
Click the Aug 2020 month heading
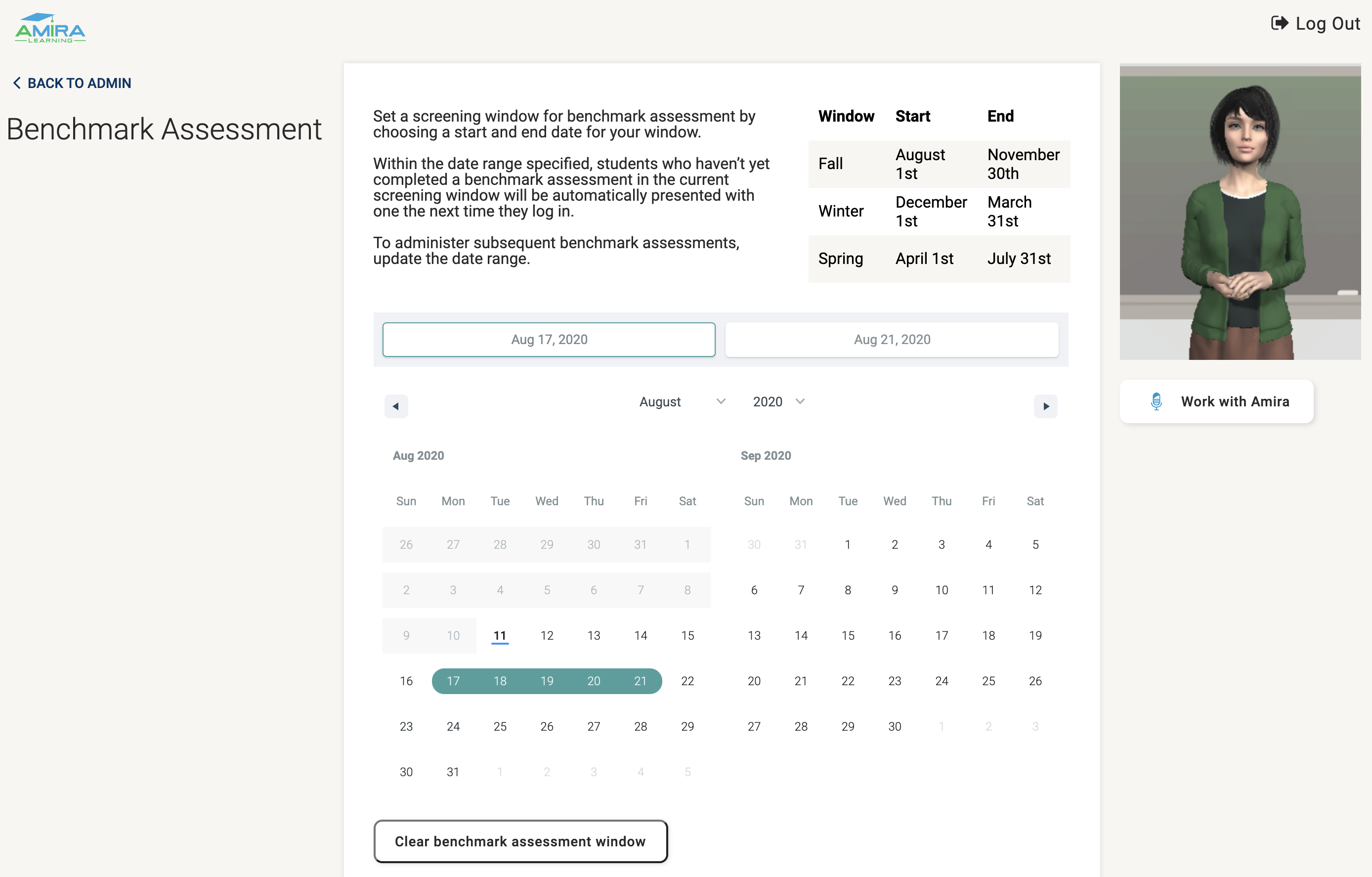click(418, 456)
